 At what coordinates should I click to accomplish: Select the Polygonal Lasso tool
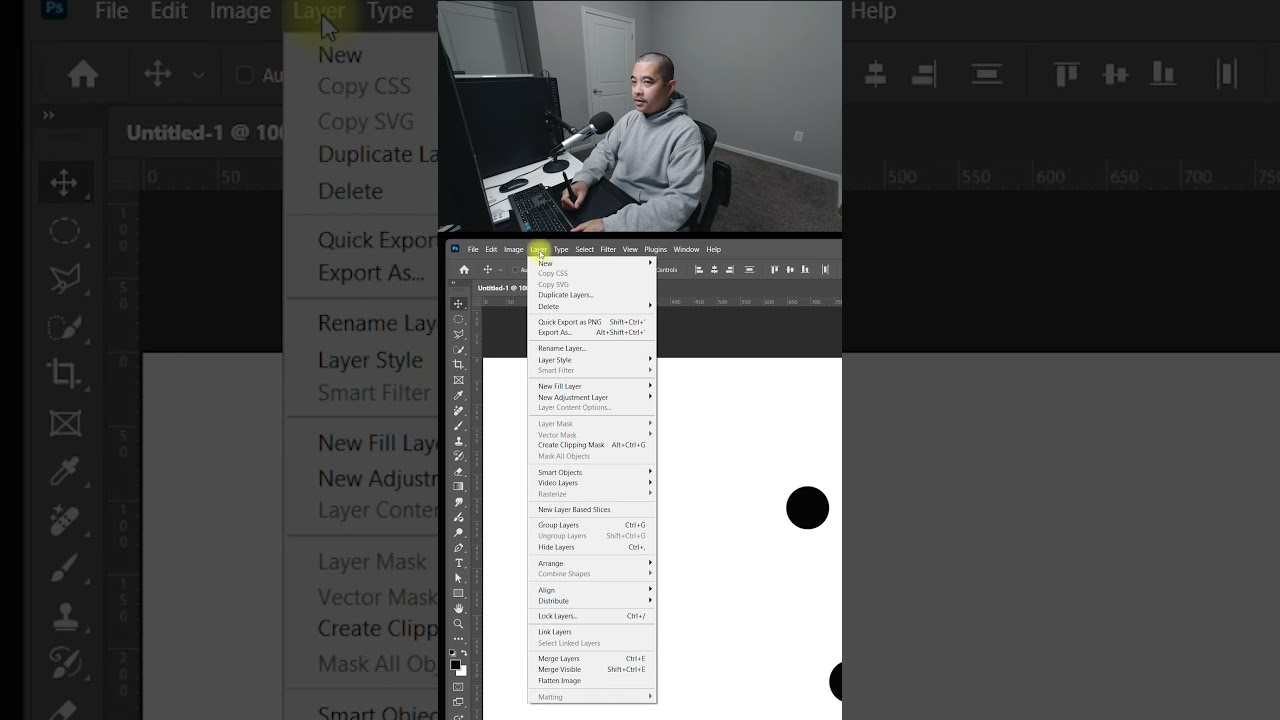[x=459, y=334]
